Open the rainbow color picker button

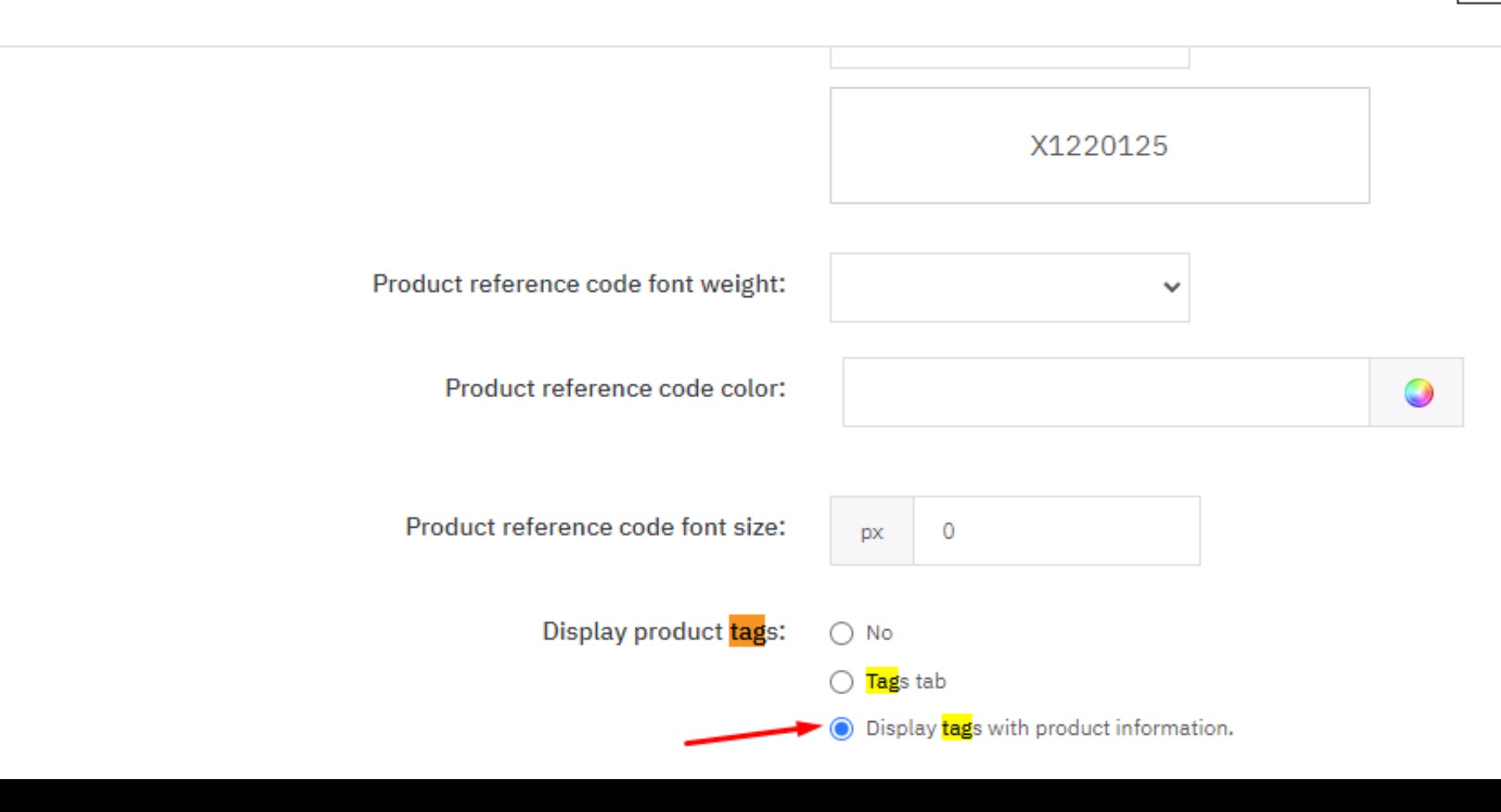(1417, 392)
